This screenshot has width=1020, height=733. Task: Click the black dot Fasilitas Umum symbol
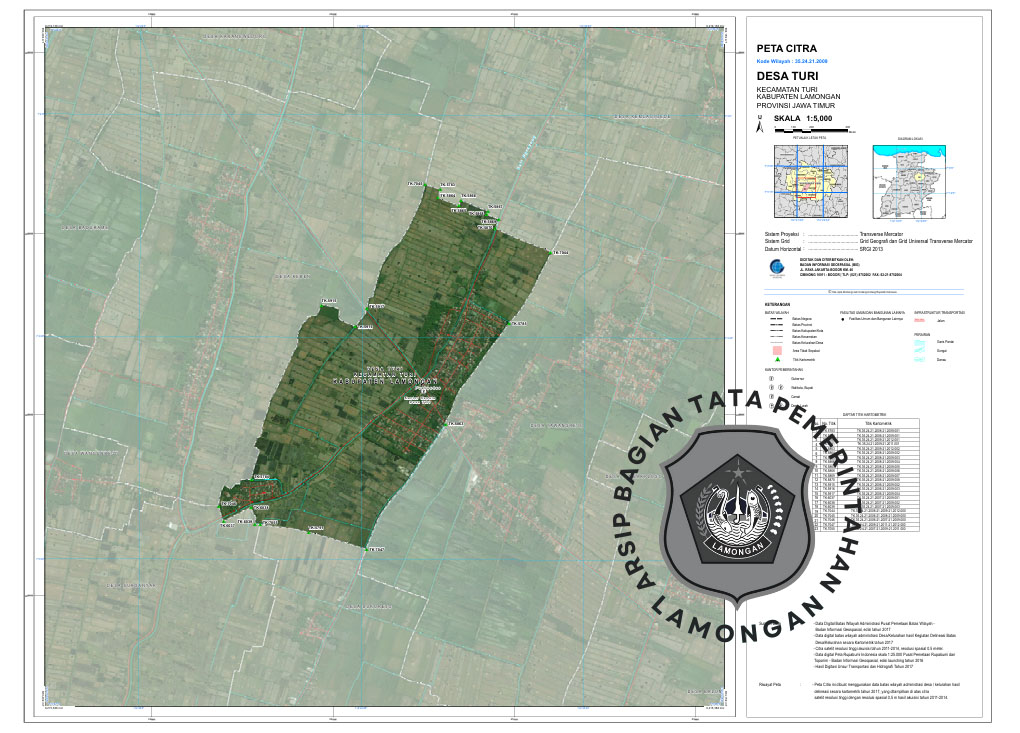843,319
